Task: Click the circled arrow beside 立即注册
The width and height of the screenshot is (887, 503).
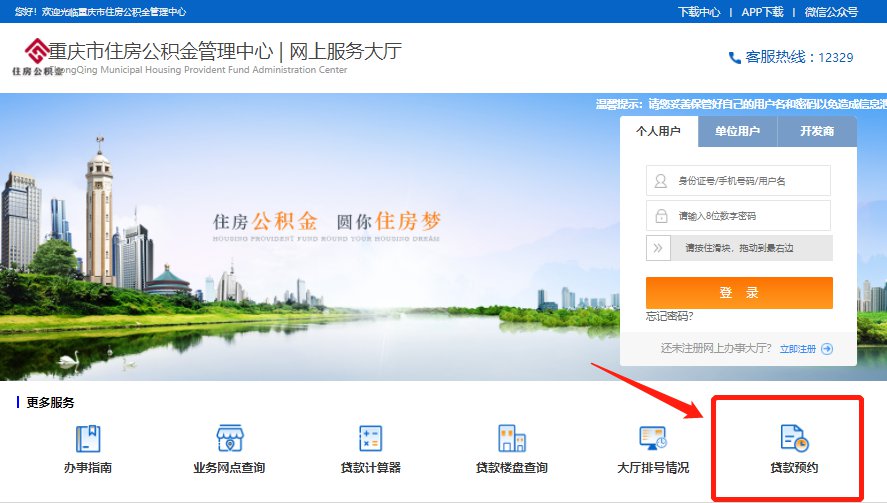Action: point(827,349)
